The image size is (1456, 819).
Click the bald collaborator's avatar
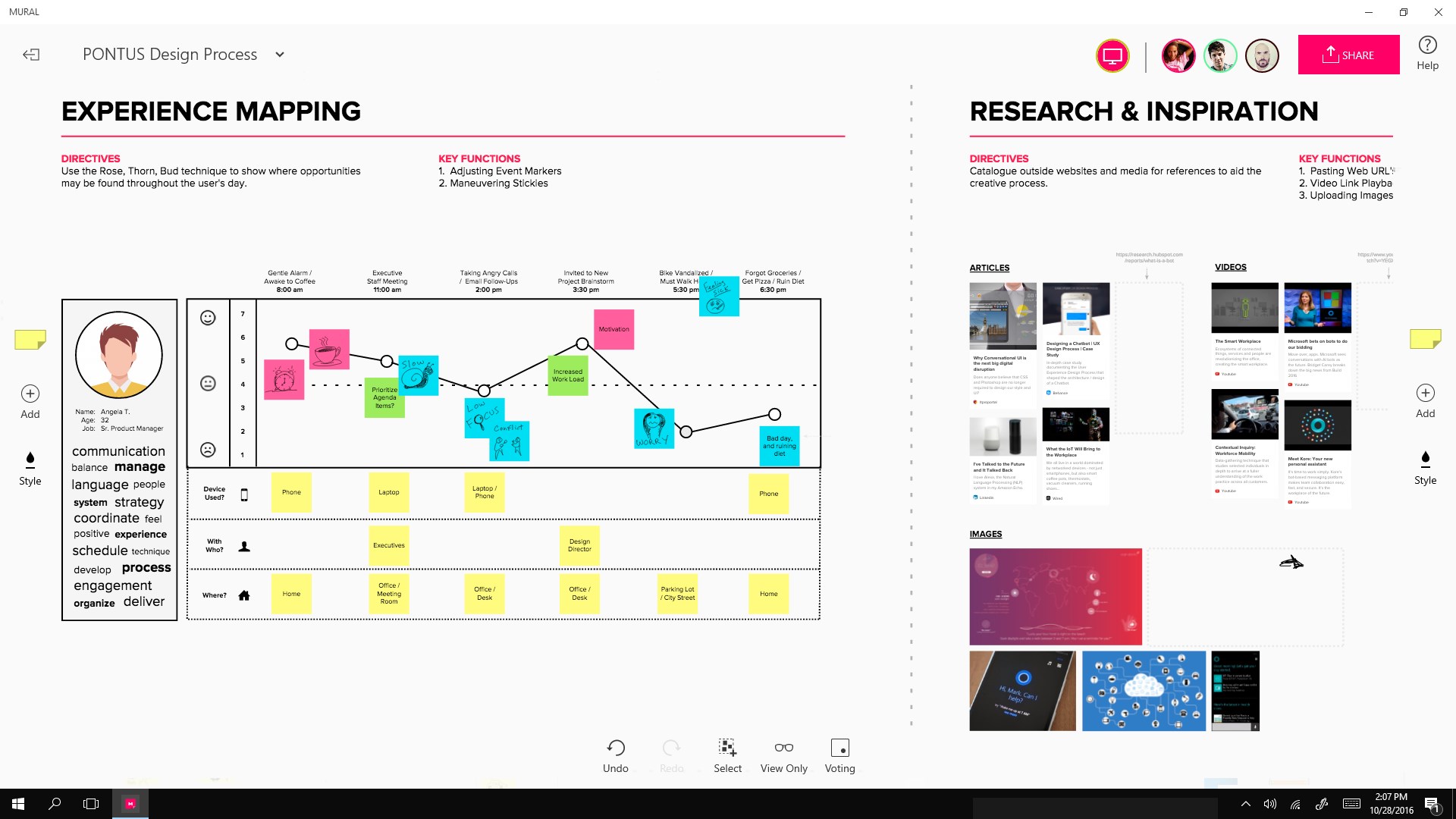pos(1262,55)
